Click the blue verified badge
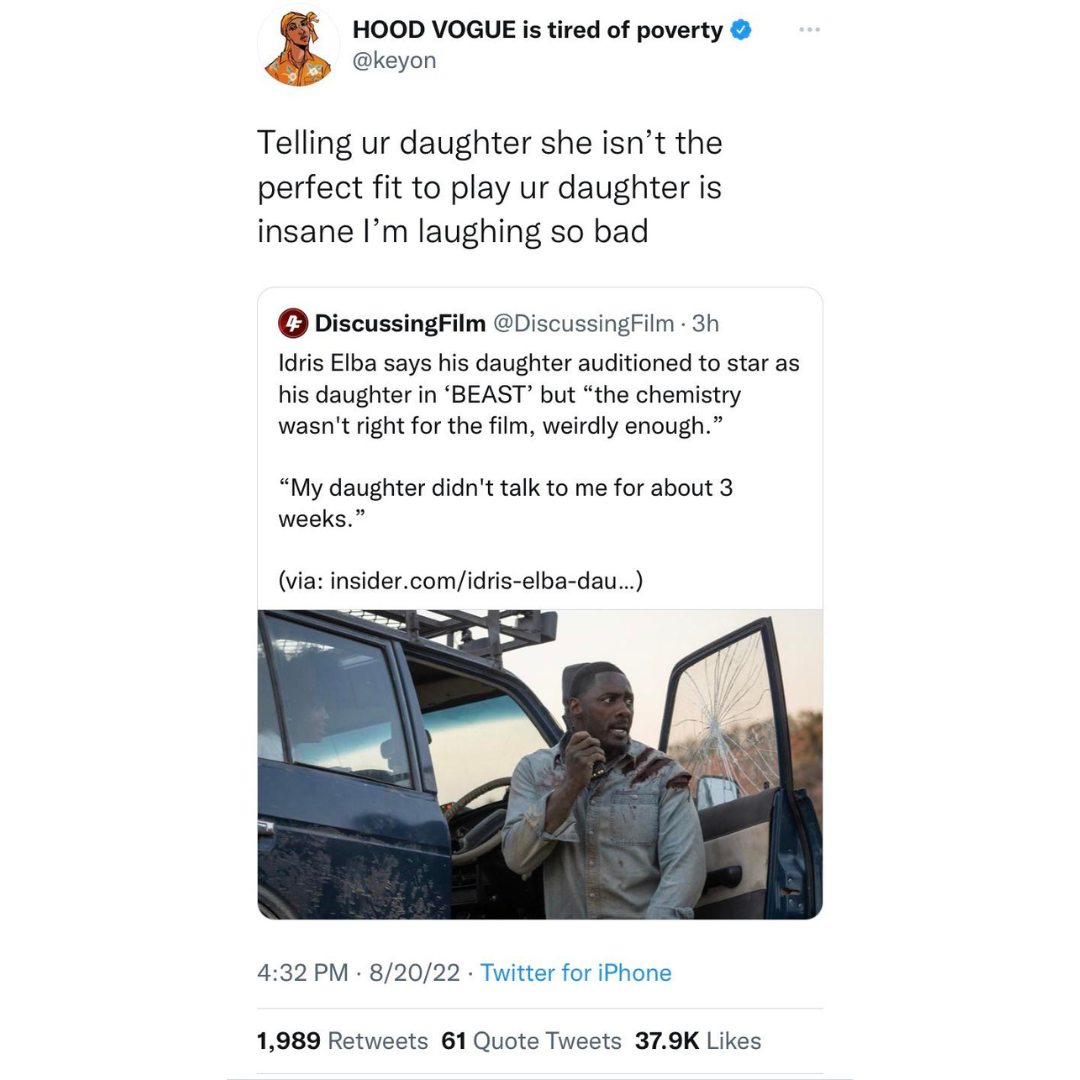 click(x=741, y=30)
